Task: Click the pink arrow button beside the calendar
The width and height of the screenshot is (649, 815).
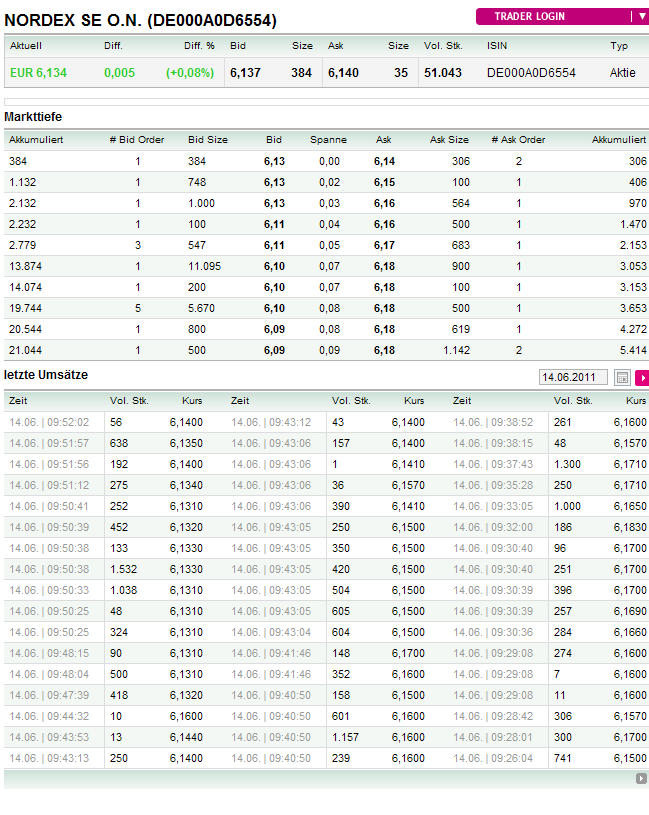Action: tap(642, 377)
